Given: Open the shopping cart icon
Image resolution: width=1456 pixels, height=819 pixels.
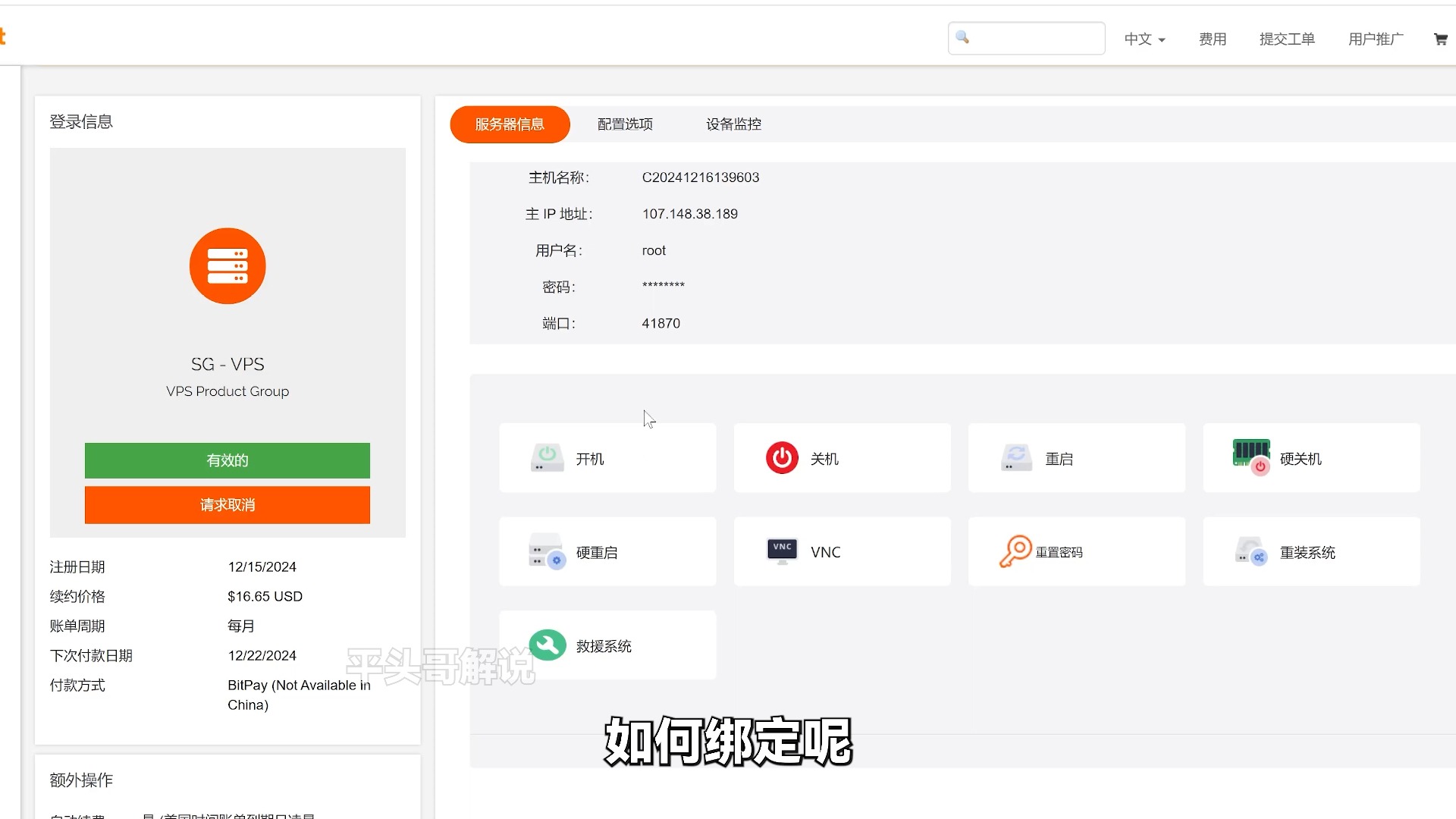Looking at the screenshot, I should [x=1440, y=39].
